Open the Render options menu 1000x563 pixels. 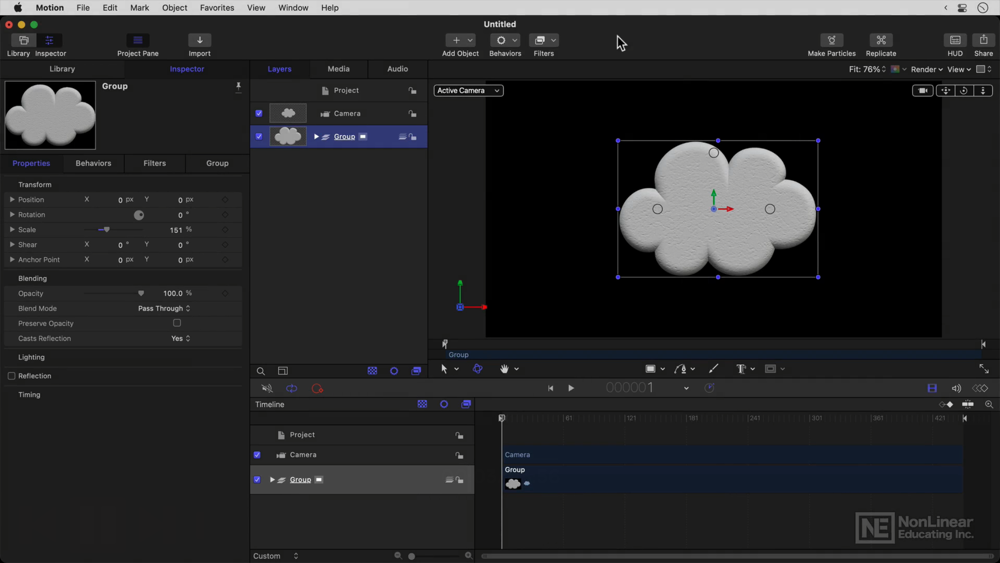[x=927, y=69]
